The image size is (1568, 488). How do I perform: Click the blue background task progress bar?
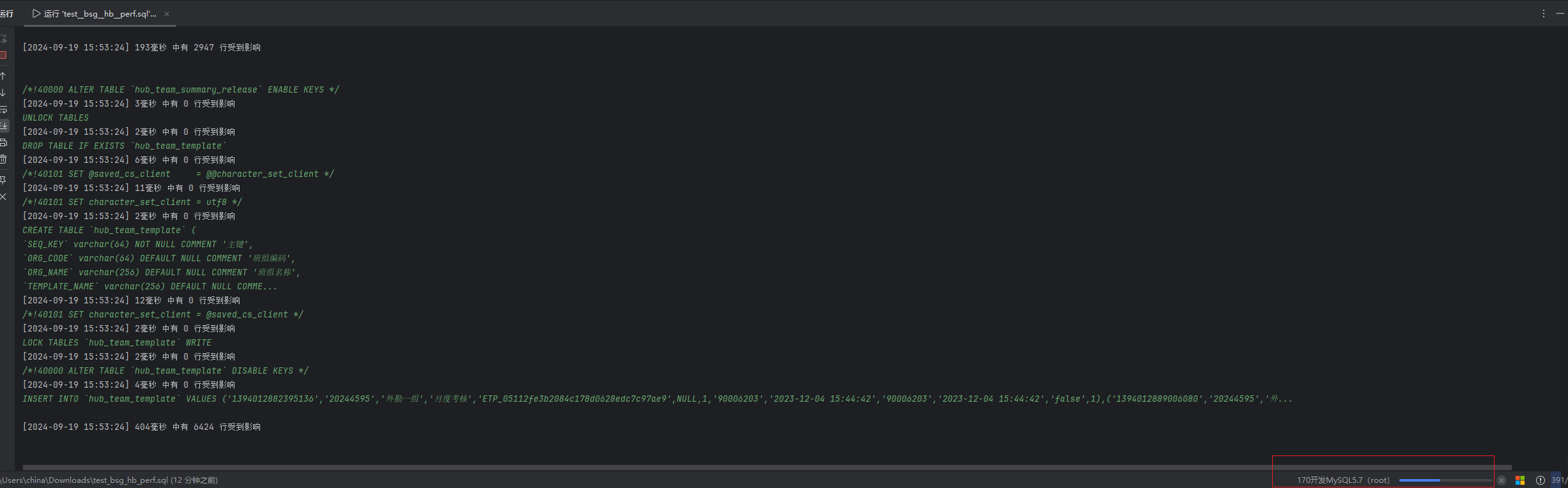[x=1445, y=480]
